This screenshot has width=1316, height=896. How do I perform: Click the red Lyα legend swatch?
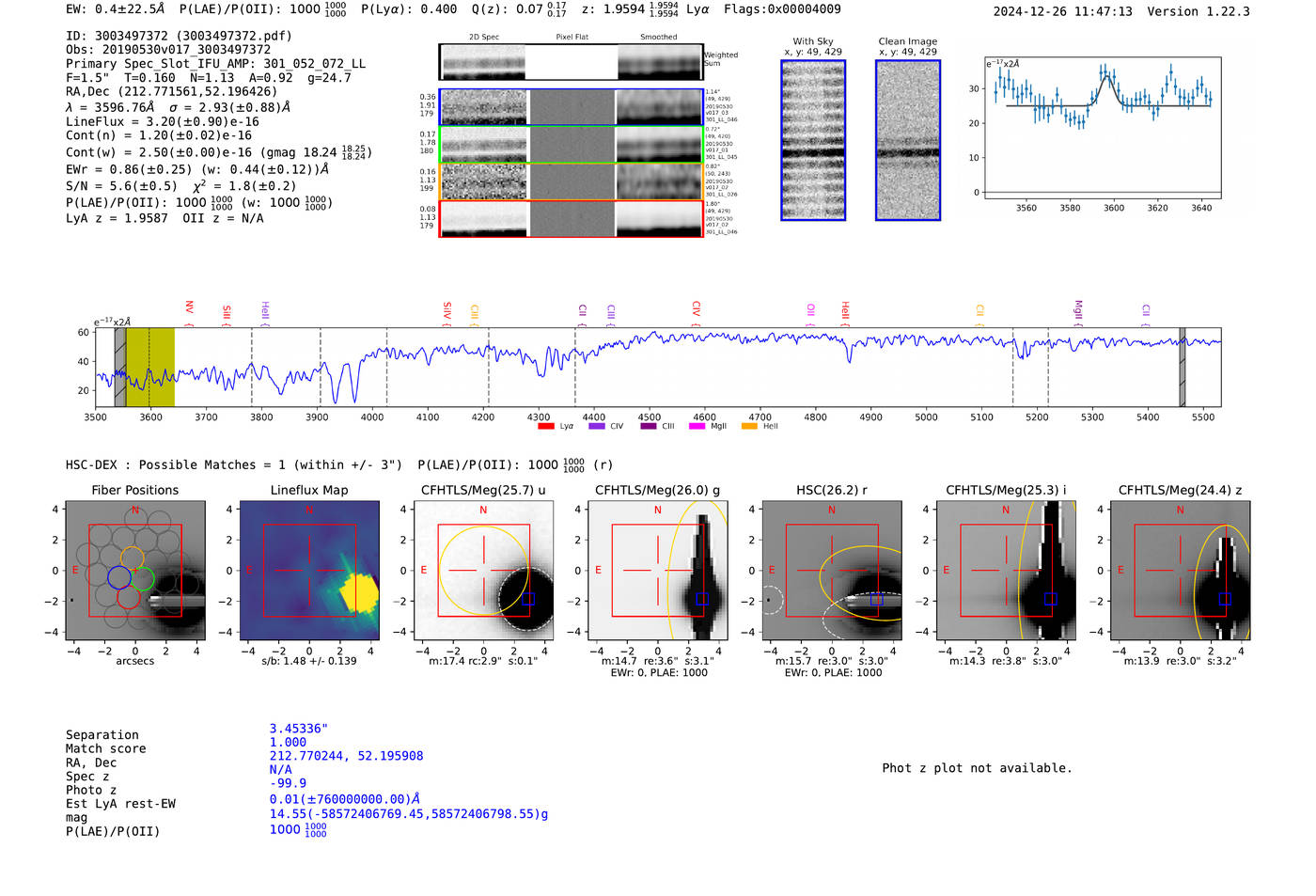(545, 427)
